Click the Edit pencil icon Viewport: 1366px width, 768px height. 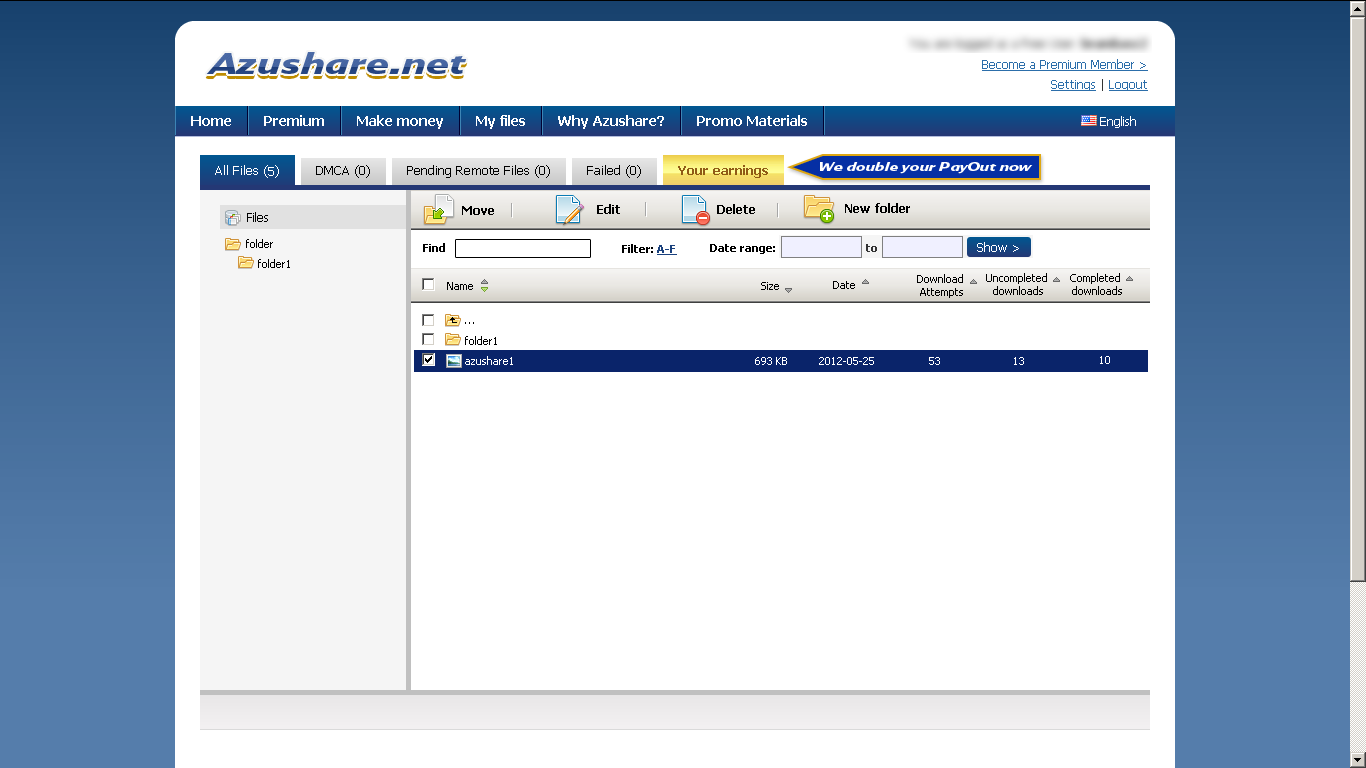click(x=569, y=209)
